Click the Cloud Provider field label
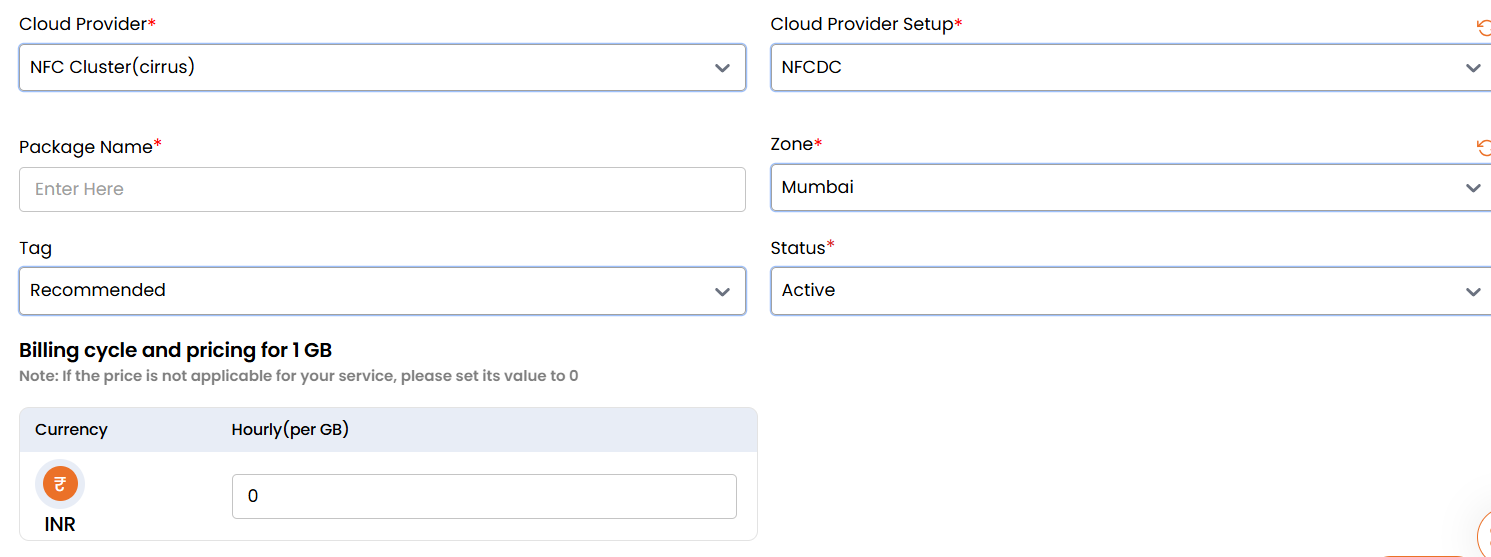Image resolution: width=1491 pixels, height=557 pixels. pos(83,24)
